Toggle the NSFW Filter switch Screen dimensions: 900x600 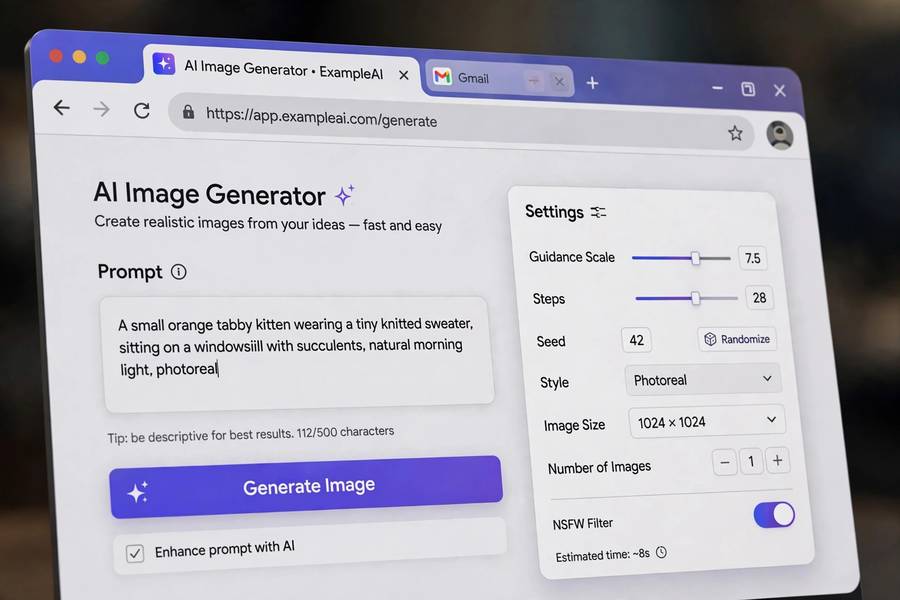tap(774, 514)
